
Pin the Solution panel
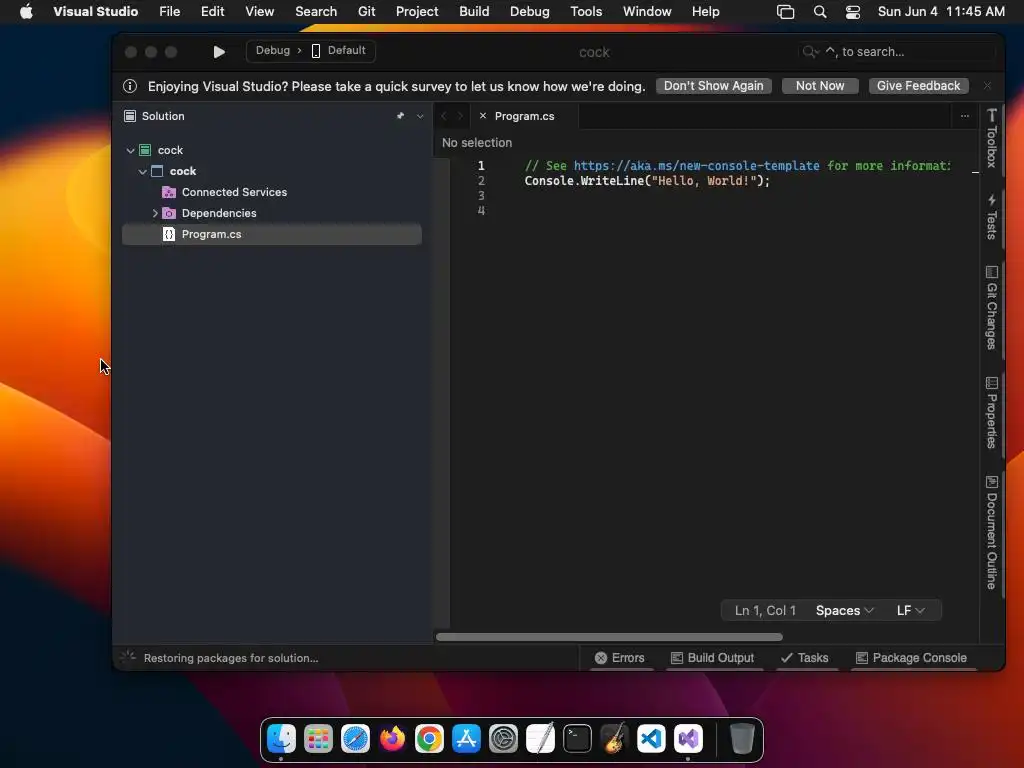click(x=400, y=116)
